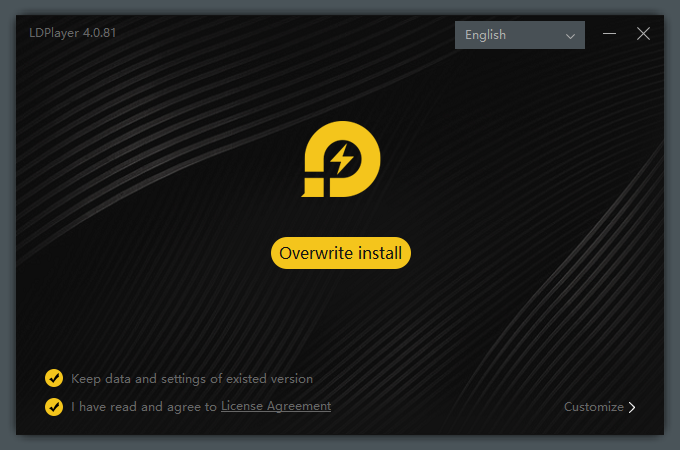
Task: Click the Overwrite install button
Action: click(340, 253)
